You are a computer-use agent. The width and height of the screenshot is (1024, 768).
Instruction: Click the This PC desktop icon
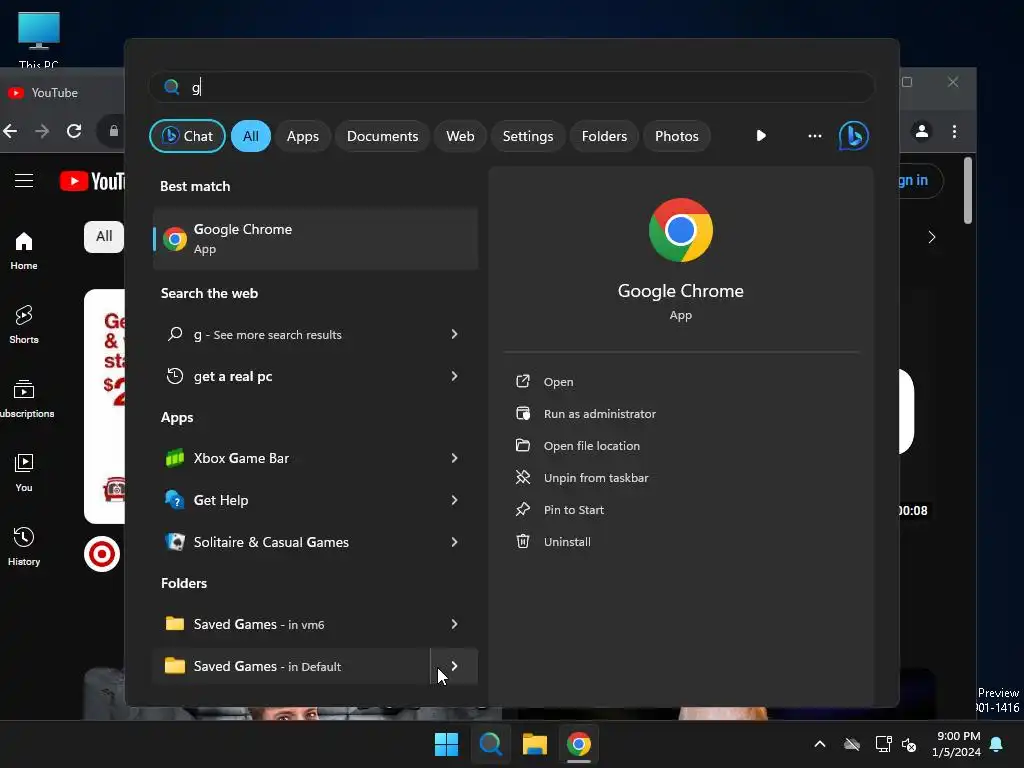[x=39, y=39]
